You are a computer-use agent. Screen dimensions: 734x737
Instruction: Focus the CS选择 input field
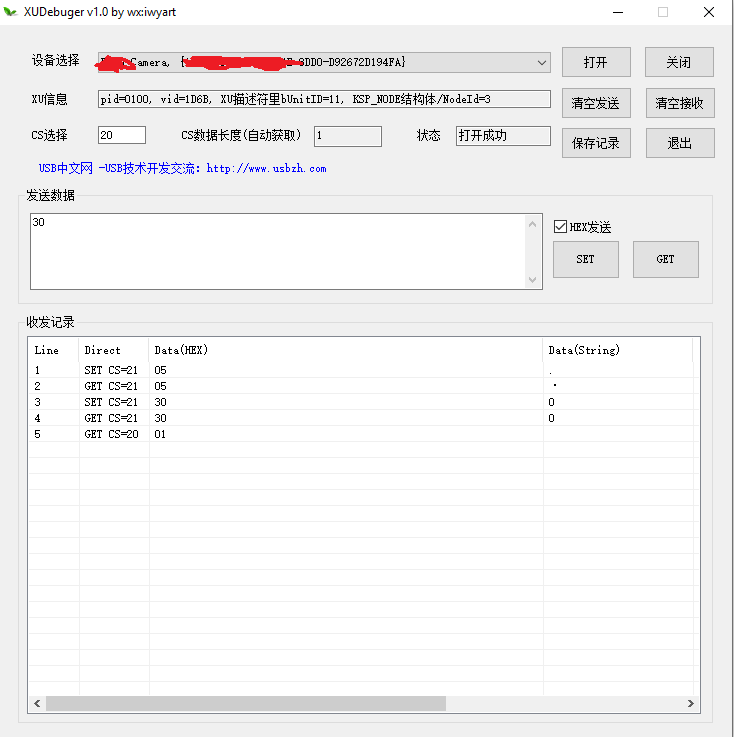(x=121, y=135)
